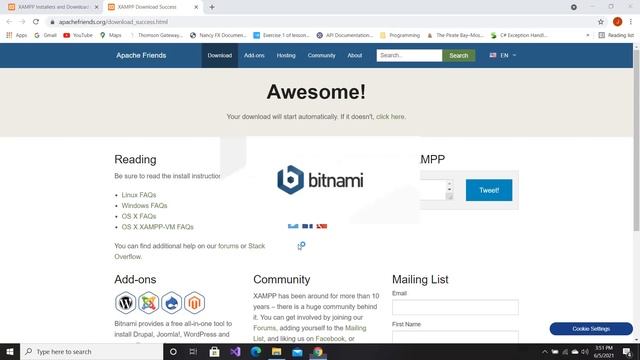Open Linux FAQs link

click(x=139, y=195)
